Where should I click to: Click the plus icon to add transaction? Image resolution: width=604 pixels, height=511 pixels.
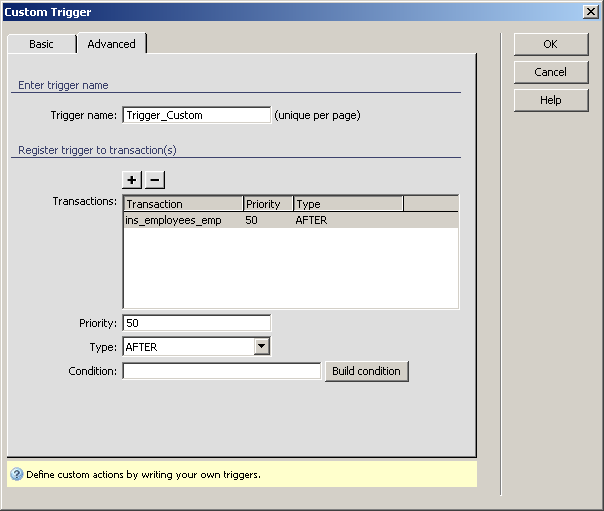(x=132, y=180)
